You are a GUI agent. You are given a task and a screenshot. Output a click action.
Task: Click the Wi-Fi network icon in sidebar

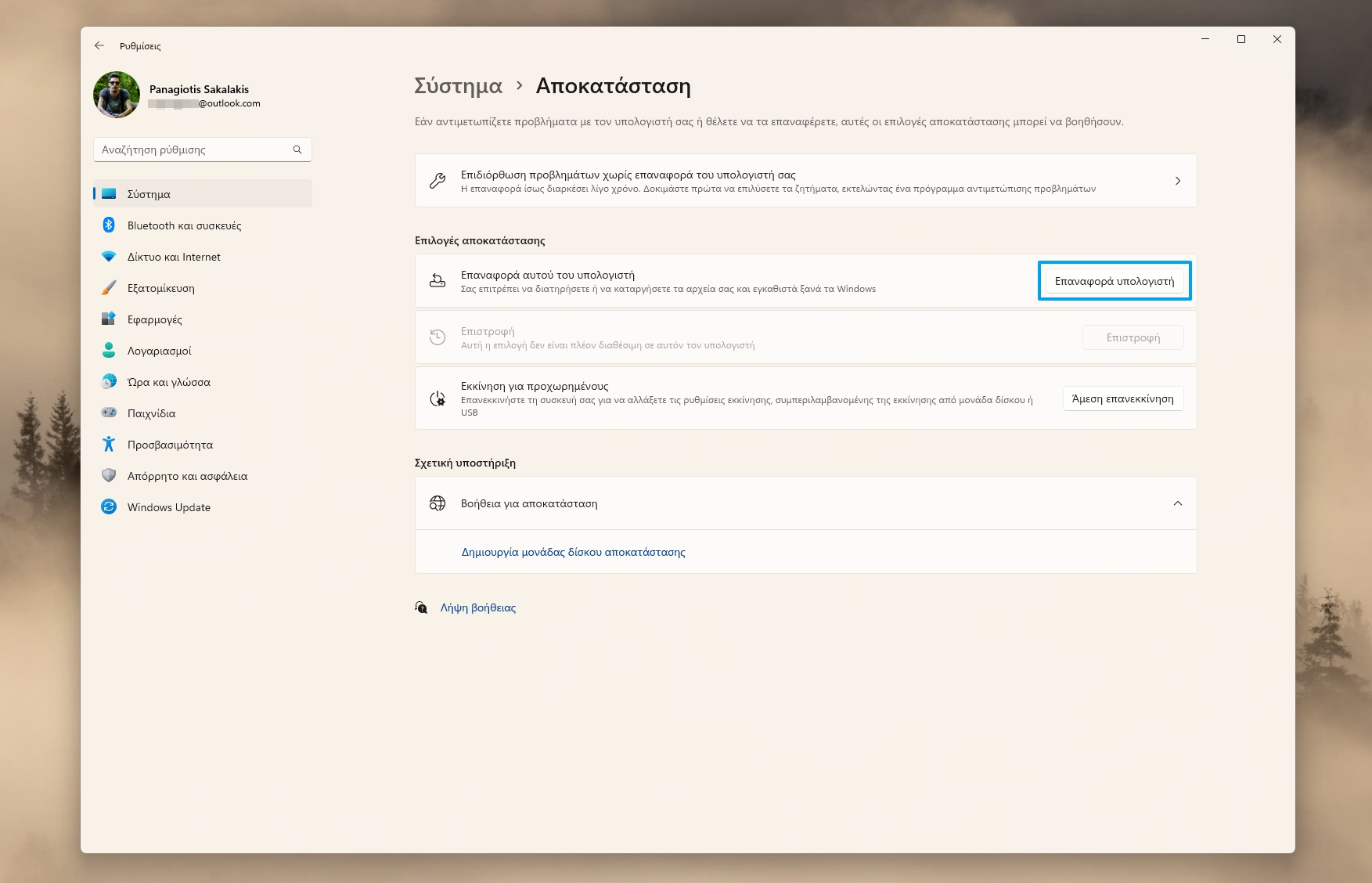click(x=109, y=257)
